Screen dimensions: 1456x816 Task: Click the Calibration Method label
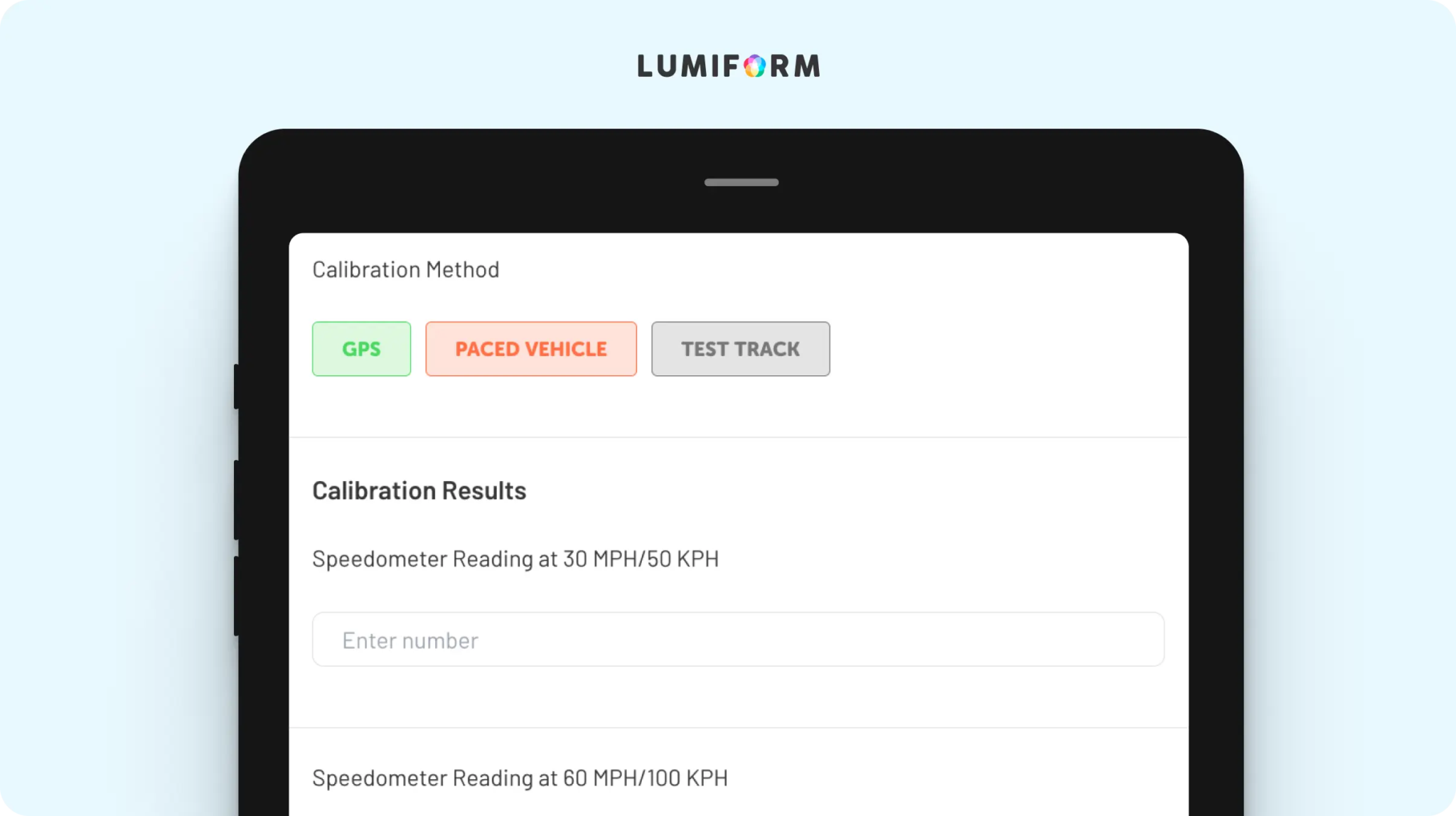(x=406, y=270)
